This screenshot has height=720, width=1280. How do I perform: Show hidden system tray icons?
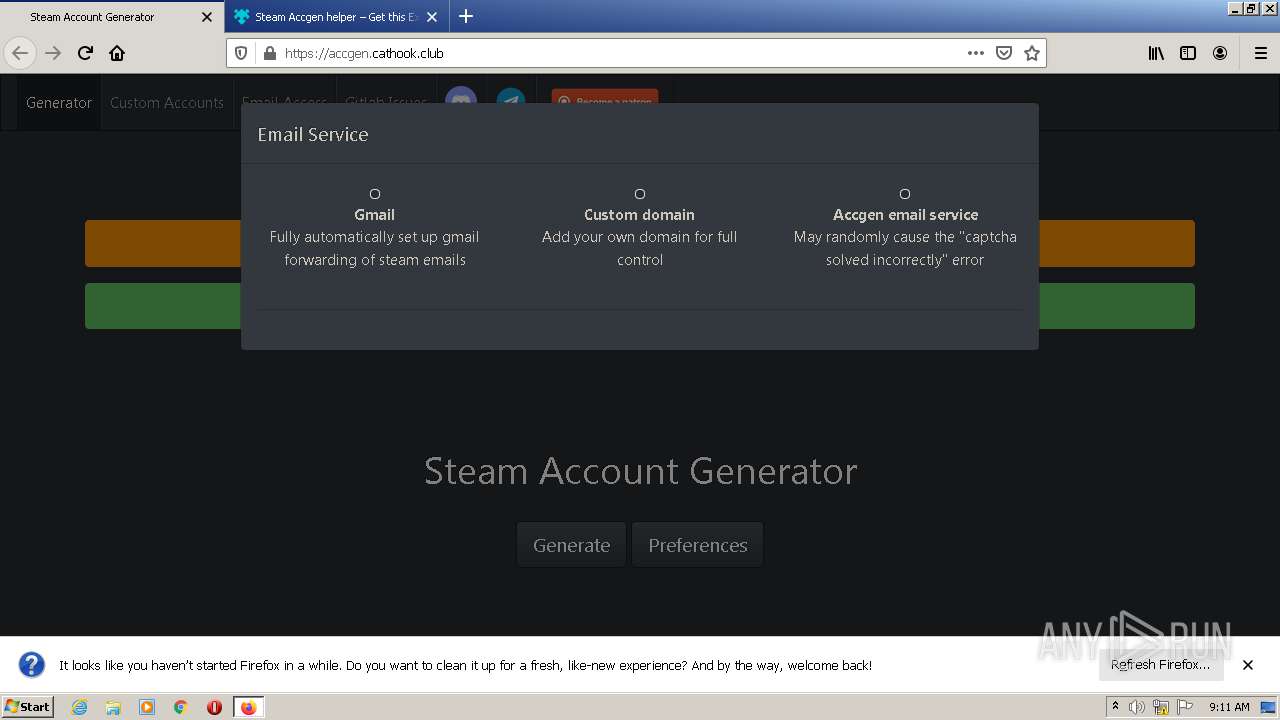click(1115, 707)
